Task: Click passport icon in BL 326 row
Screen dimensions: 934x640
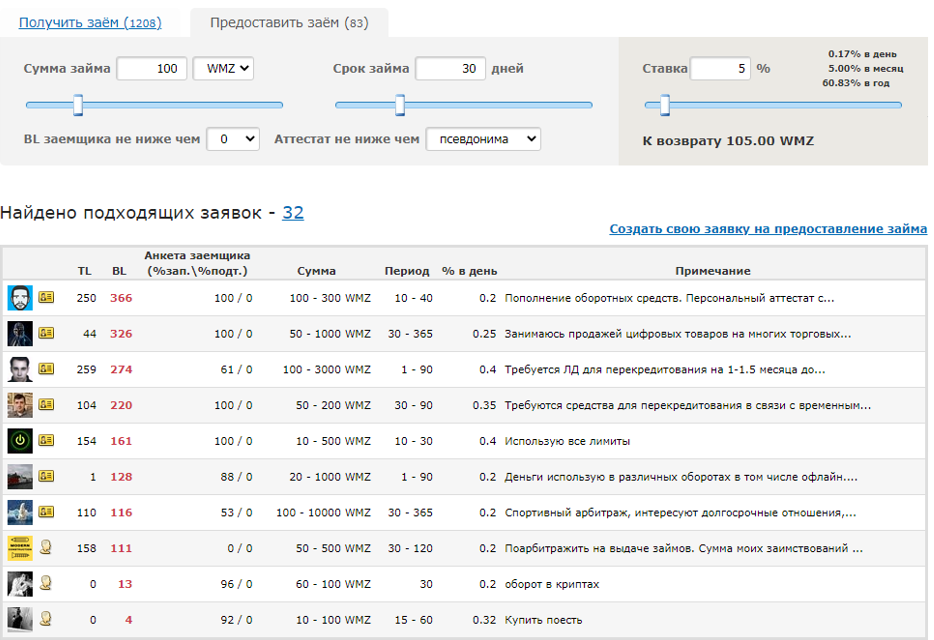Action: pyautogui.click(x=46, y=333)
